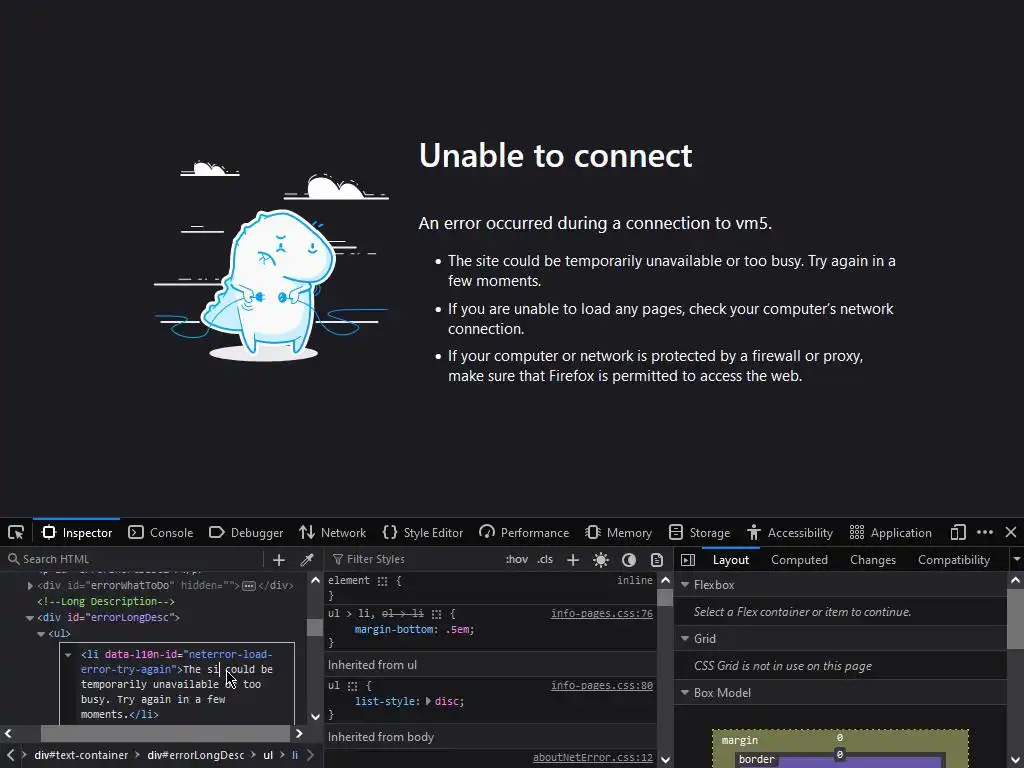Switch to the Style Editor panel
Viewport: 1024px width, 768px height.
point(423,532)
